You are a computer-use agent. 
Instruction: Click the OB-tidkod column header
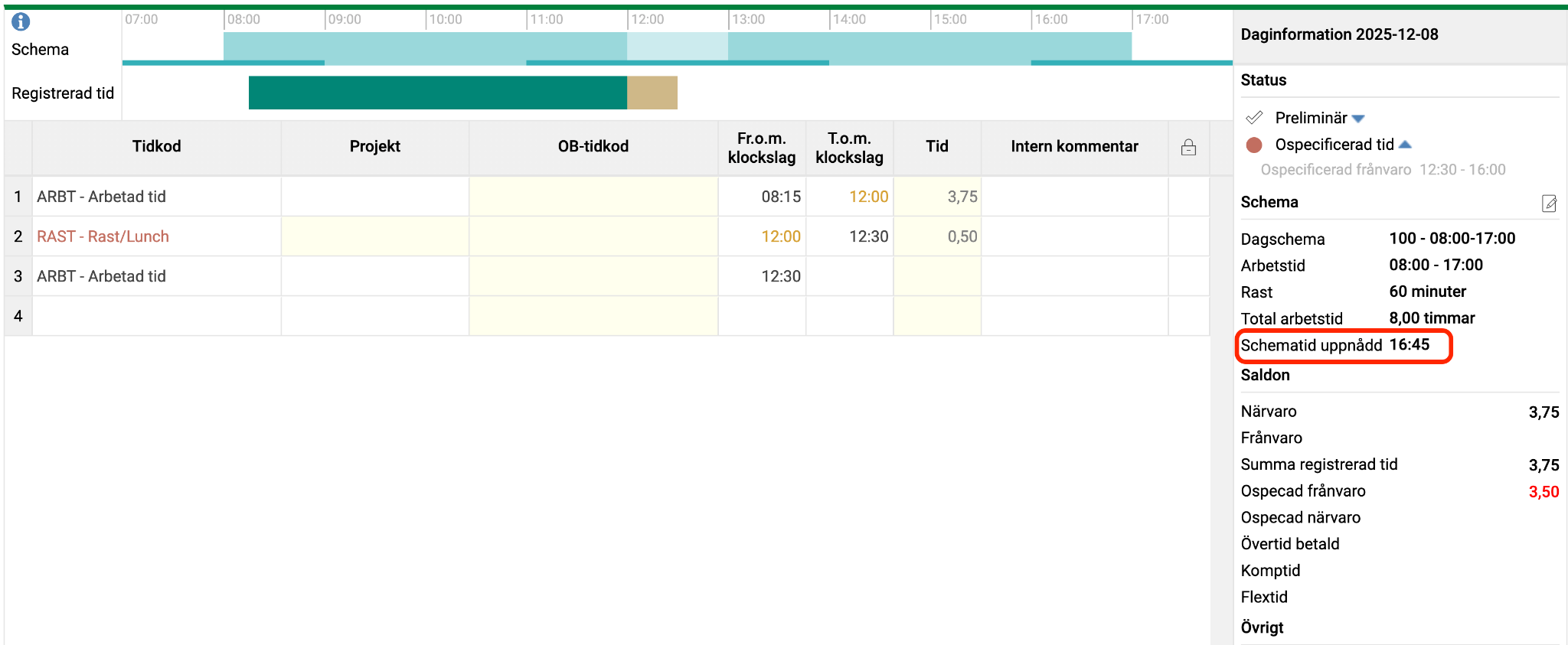tap(593, 146)
